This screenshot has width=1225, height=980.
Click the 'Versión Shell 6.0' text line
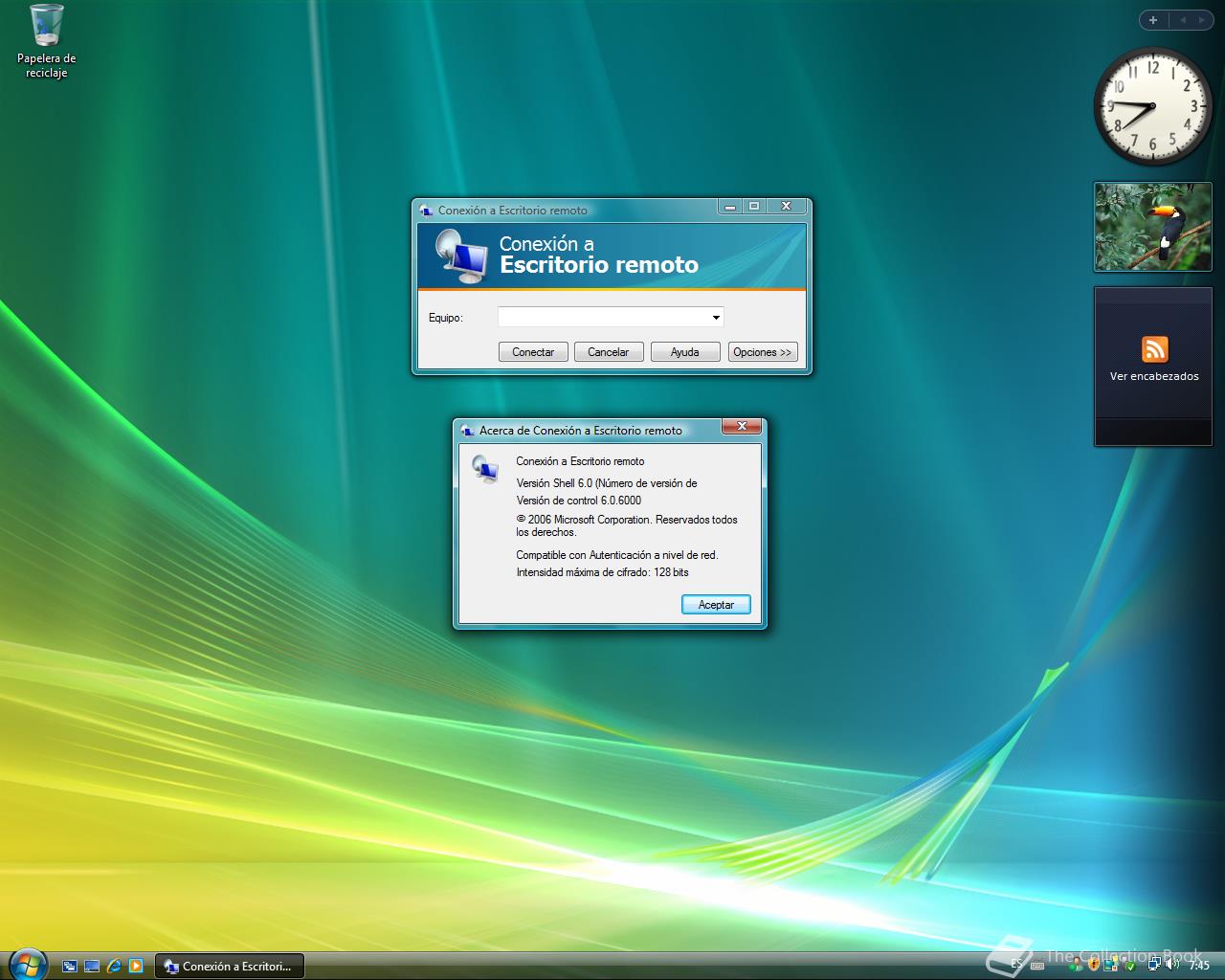pos(607,483)
